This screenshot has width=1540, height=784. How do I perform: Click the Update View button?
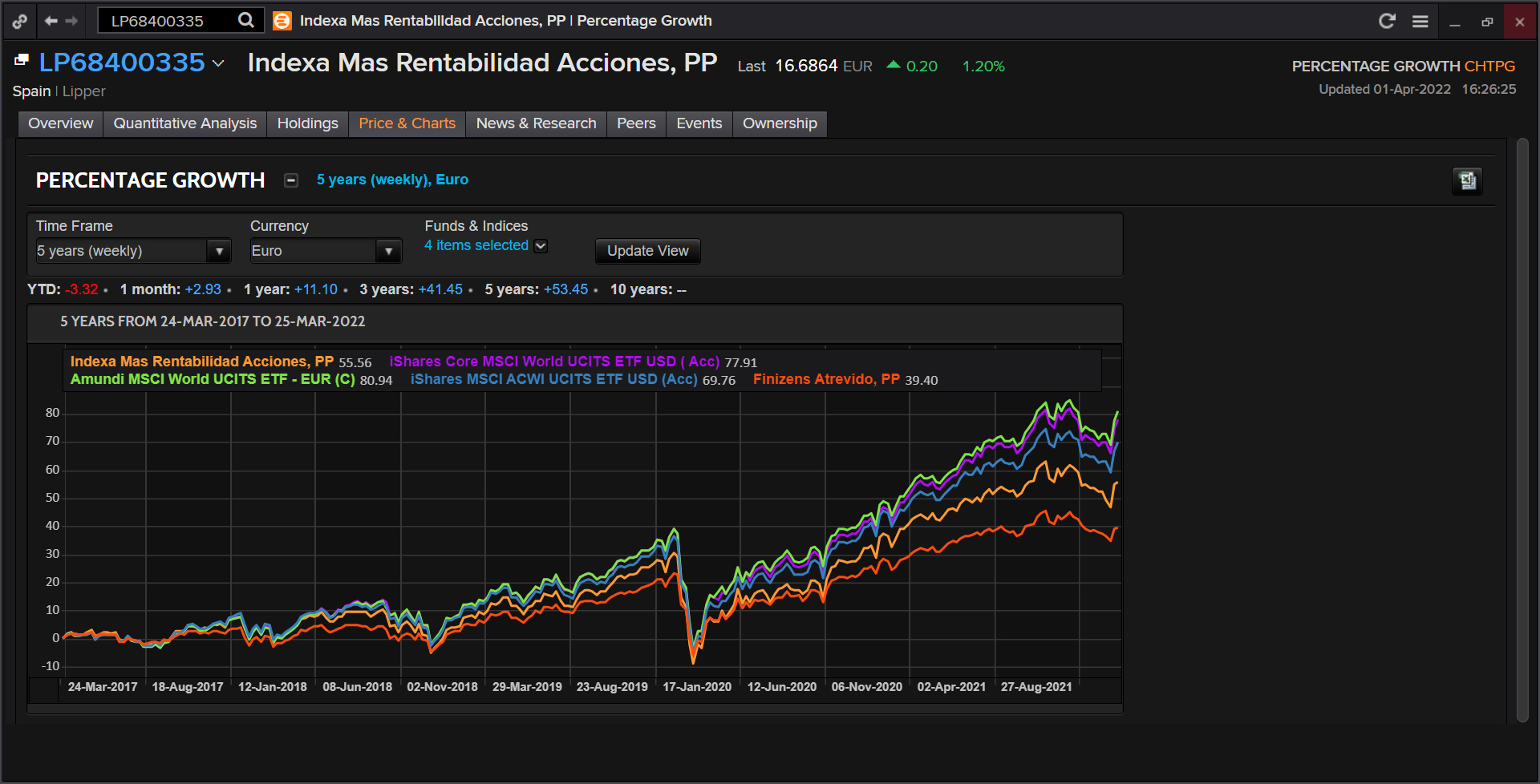(648, 251)
